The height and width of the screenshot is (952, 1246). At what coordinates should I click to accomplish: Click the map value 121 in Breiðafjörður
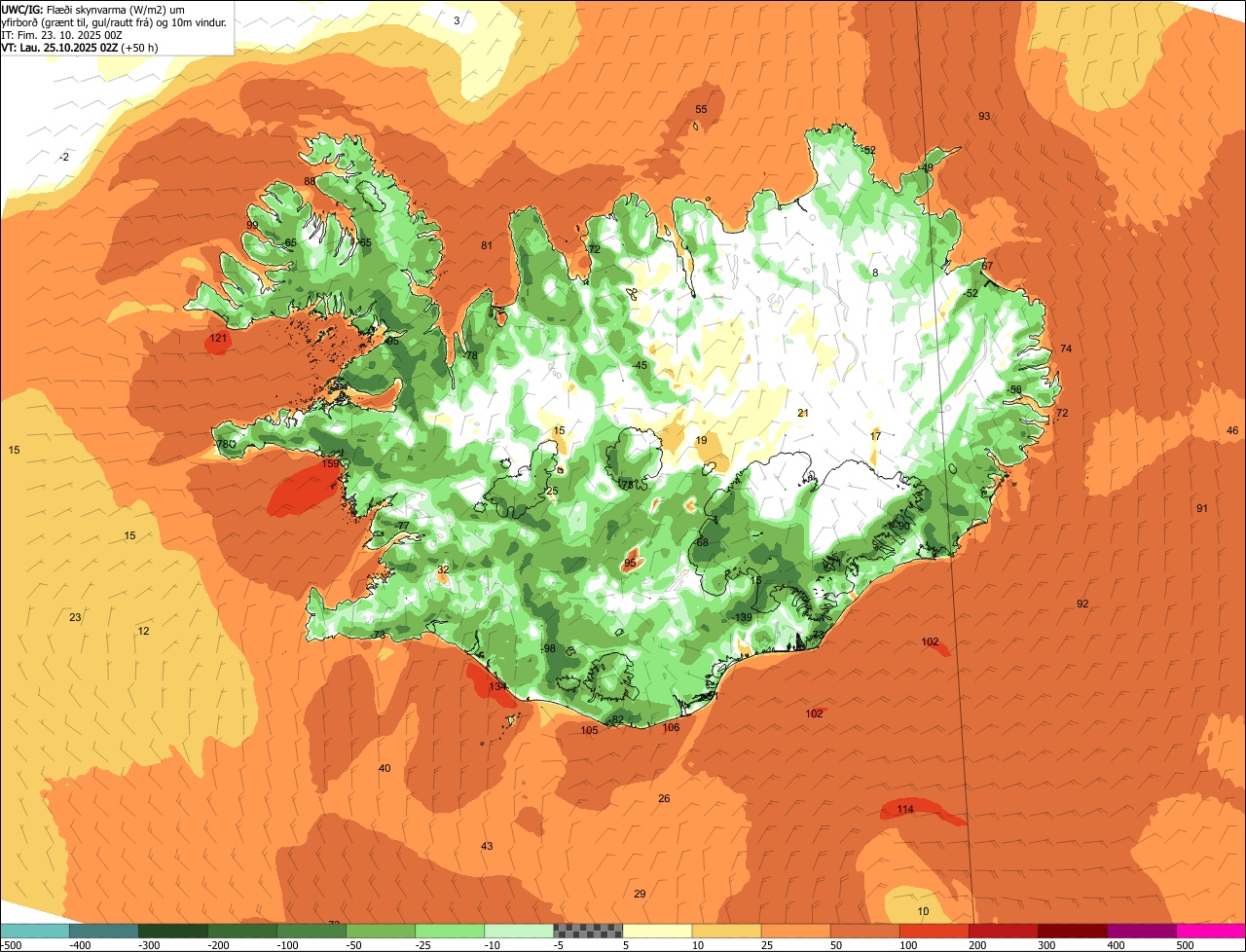pyautogui.click(x=218, y=339)
